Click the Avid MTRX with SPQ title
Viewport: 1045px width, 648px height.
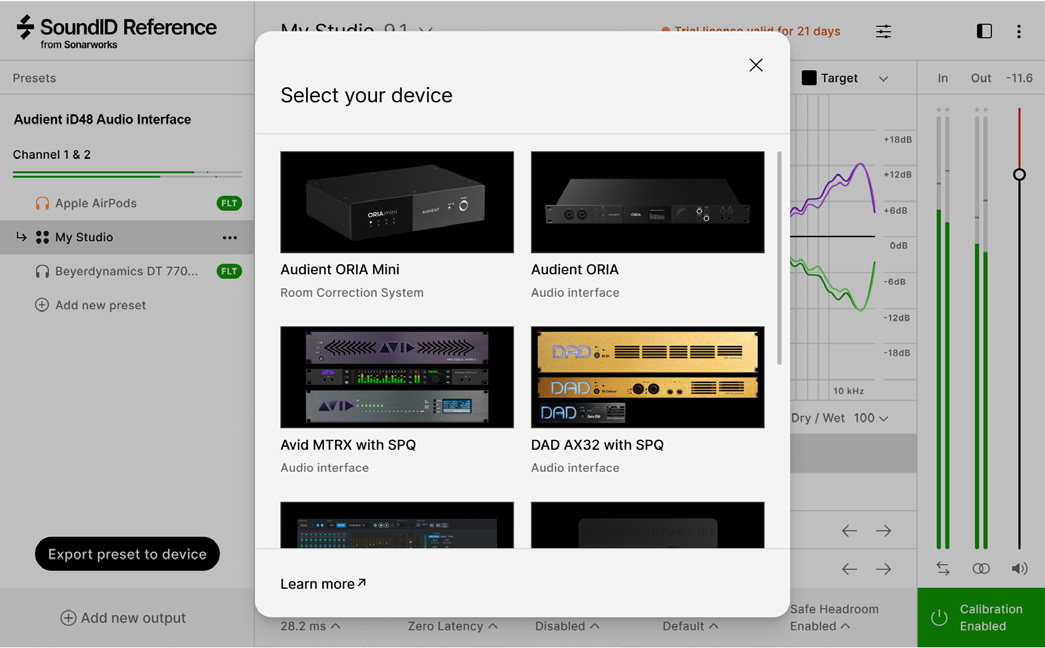(348, 445)
